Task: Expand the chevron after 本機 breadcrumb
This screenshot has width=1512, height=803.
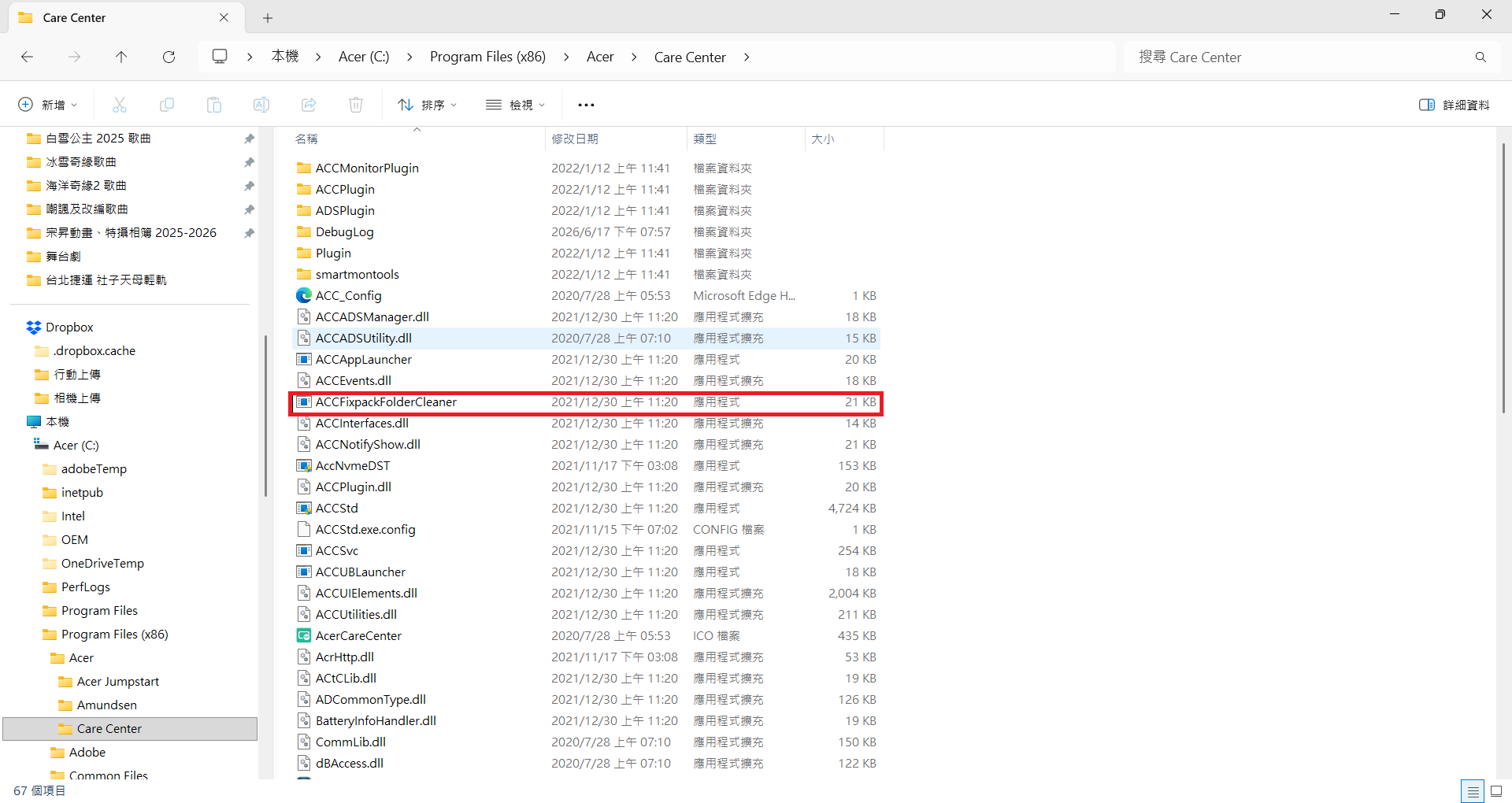Action: (x=318, y=57)
